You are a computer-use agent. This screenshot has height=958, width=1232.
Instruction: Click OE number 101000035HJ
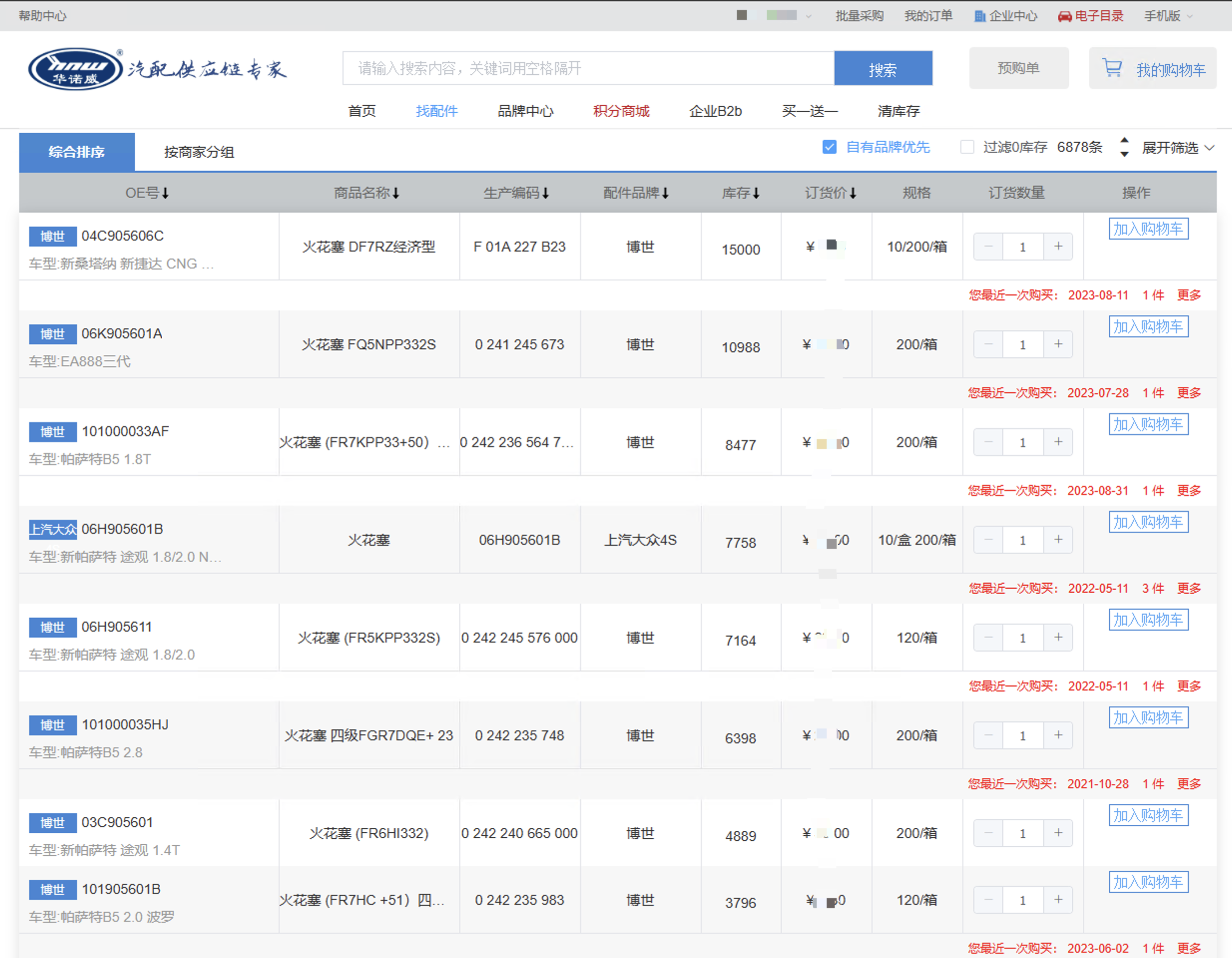click(125, 724)
